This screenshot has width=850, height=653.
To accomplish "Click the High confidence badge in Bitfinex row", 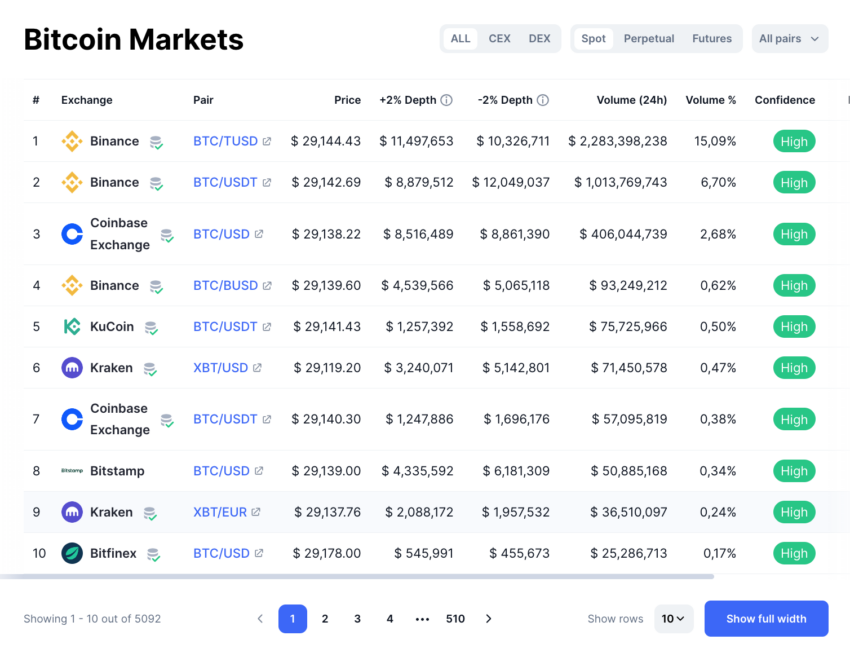I will (x=794, y=553).
